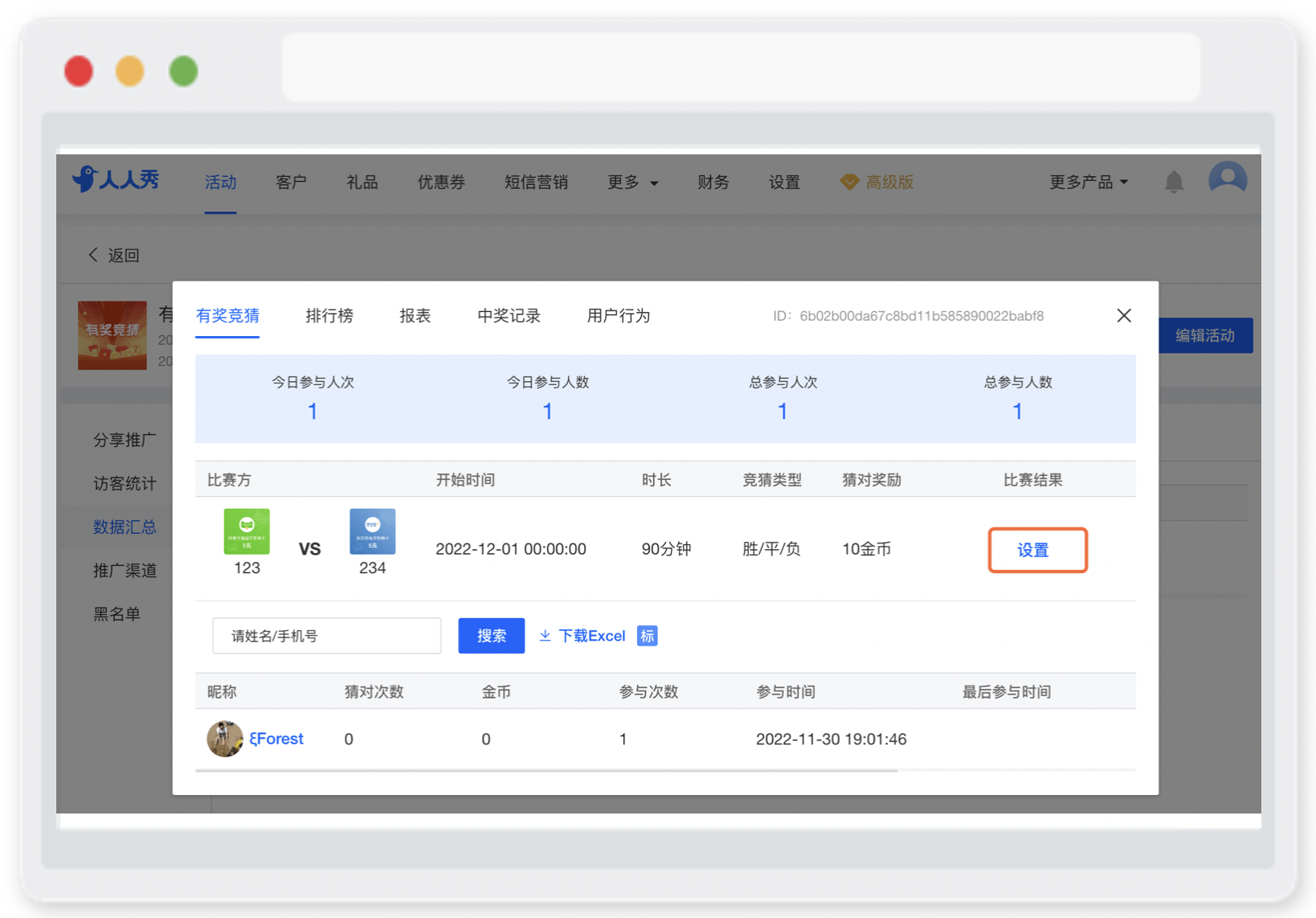The height and width of the screenshot is (918, 1316).
Task: Open the user avatar menu
Action: point(1228,179)
